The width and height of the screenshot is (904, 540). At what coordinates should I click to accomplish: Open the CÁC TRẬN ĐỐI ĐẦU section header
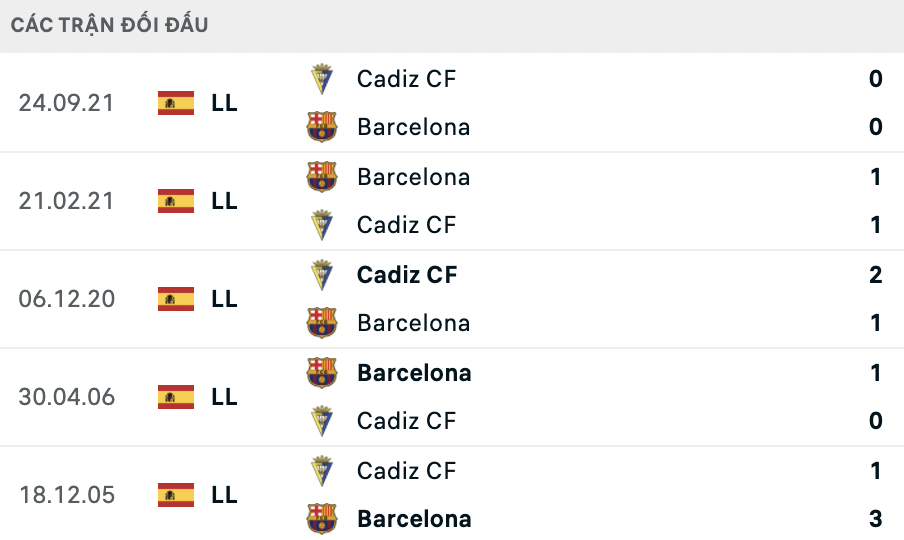coord(110,25)
